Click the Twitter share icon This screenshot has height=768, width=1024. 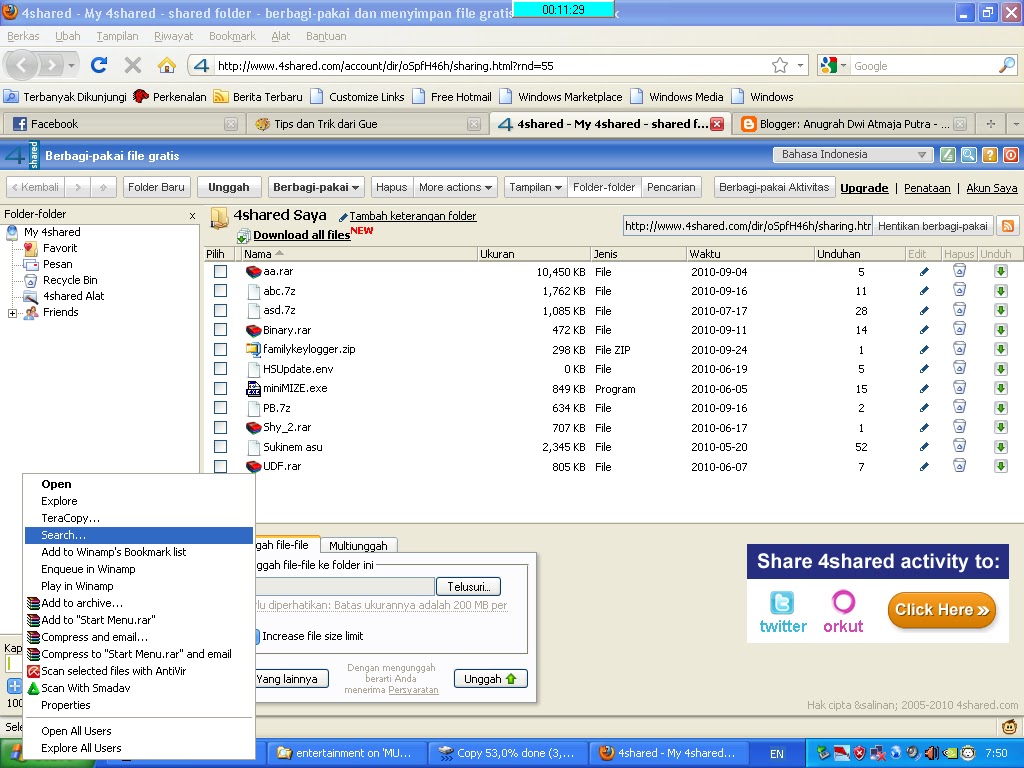782,611
